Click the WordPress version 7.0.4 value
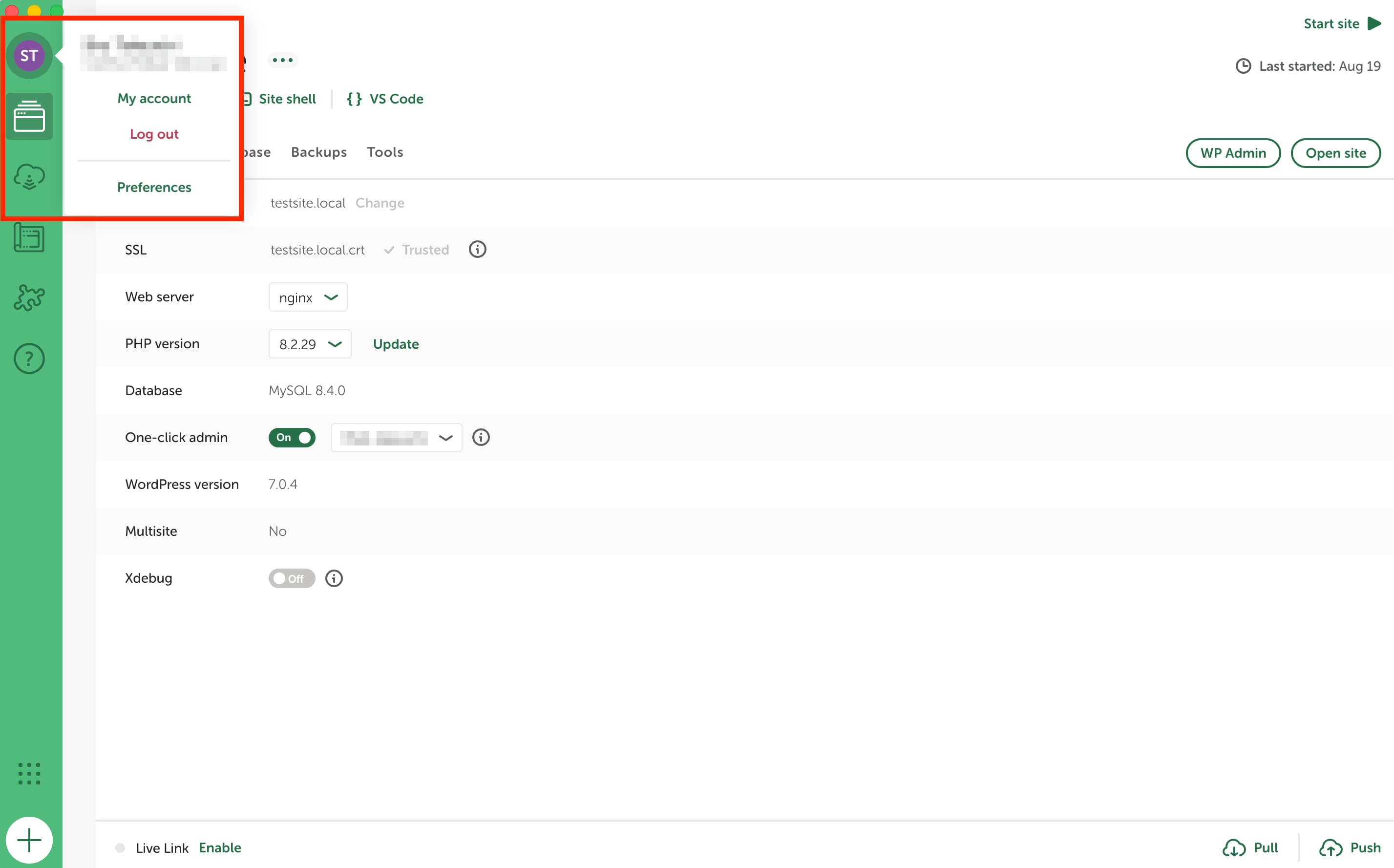 tap(283, 485)
